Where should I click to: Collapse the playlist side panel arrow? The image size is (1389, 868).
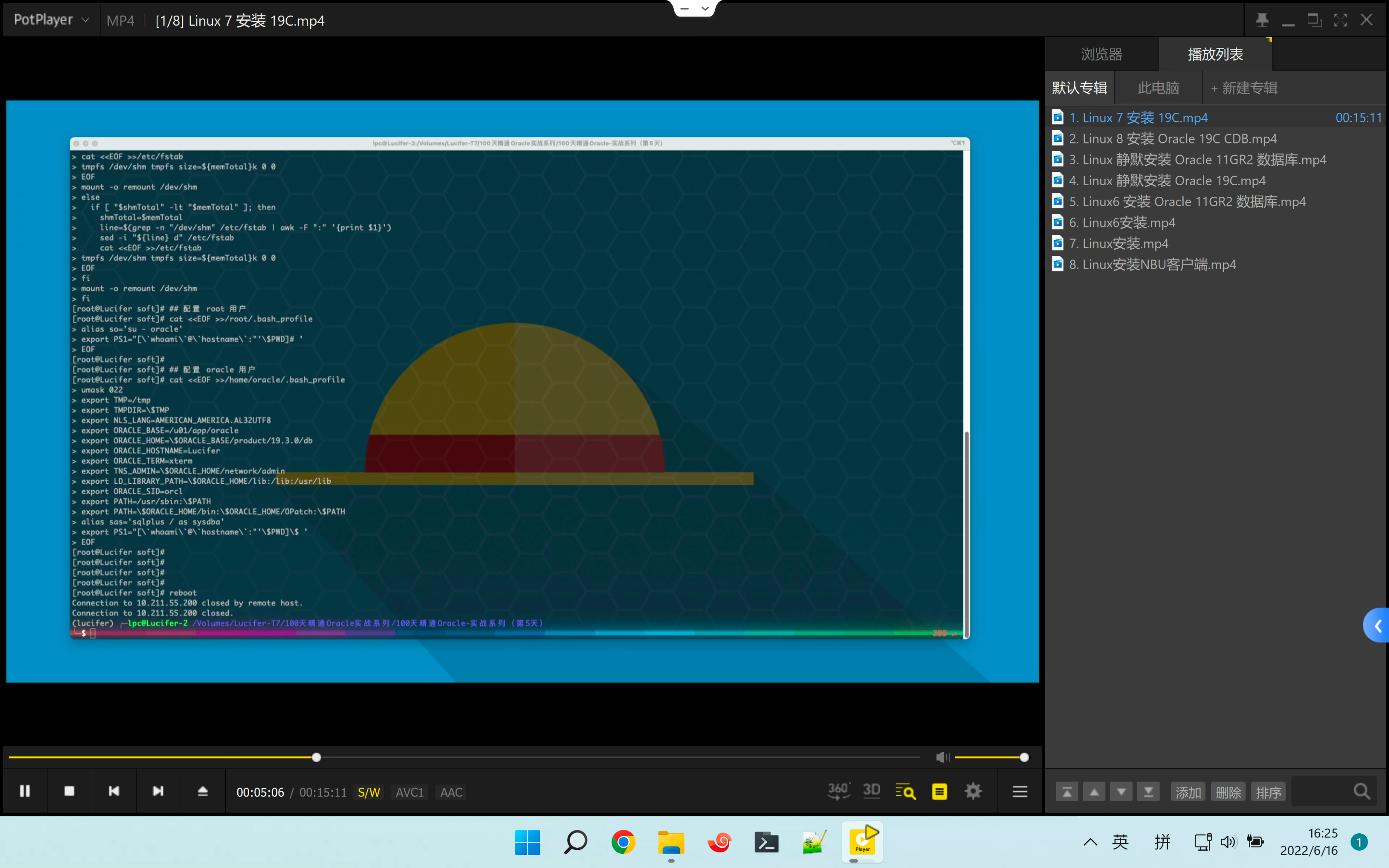1377,625
